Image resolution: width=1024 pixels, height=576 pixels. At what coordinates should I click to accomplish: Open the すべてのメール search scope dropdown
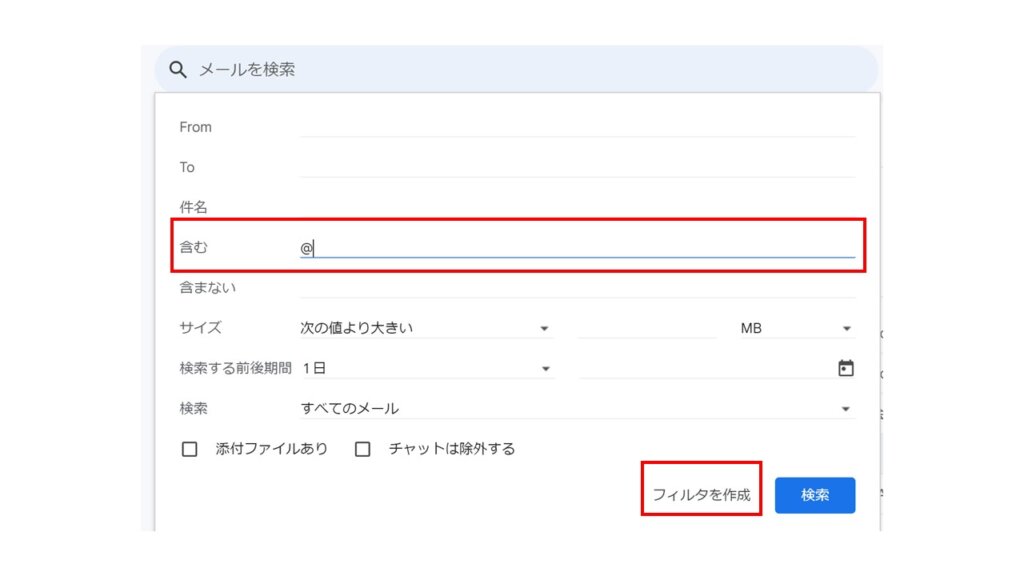(x=577, y=409)
